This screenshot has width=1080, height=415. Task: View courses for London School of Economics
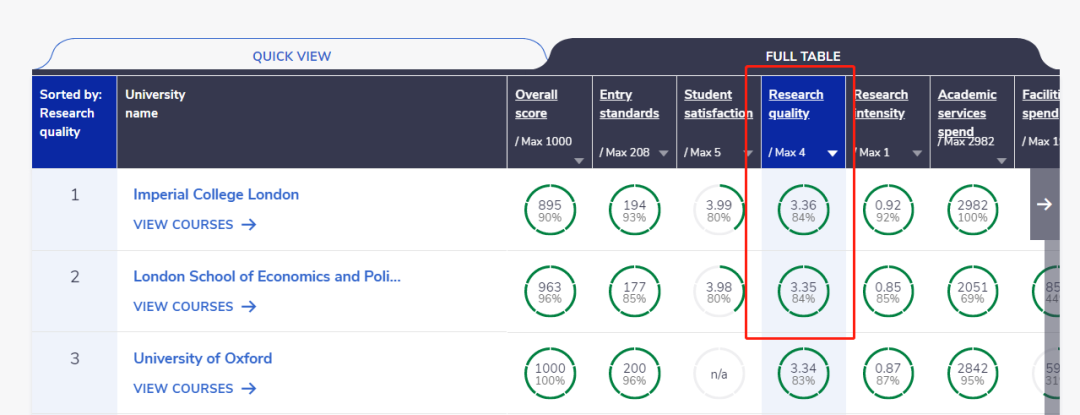[x=195, y=306]
